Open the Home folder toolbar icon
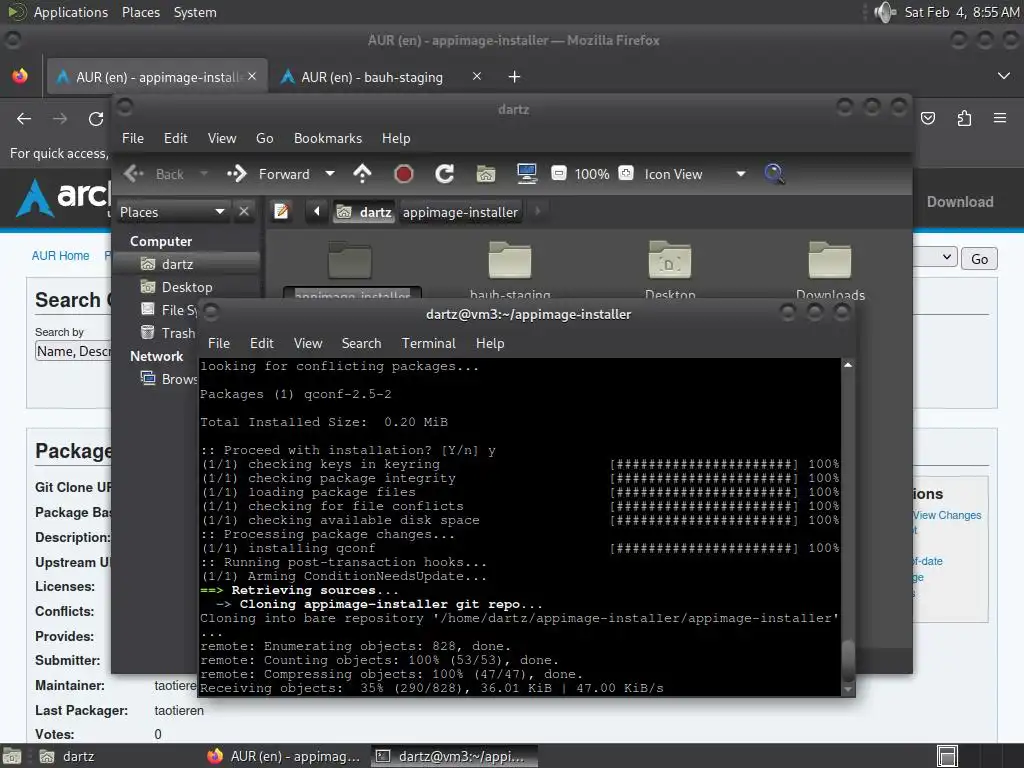Viewport: 1024px width, 768px height. coord(486,174)
